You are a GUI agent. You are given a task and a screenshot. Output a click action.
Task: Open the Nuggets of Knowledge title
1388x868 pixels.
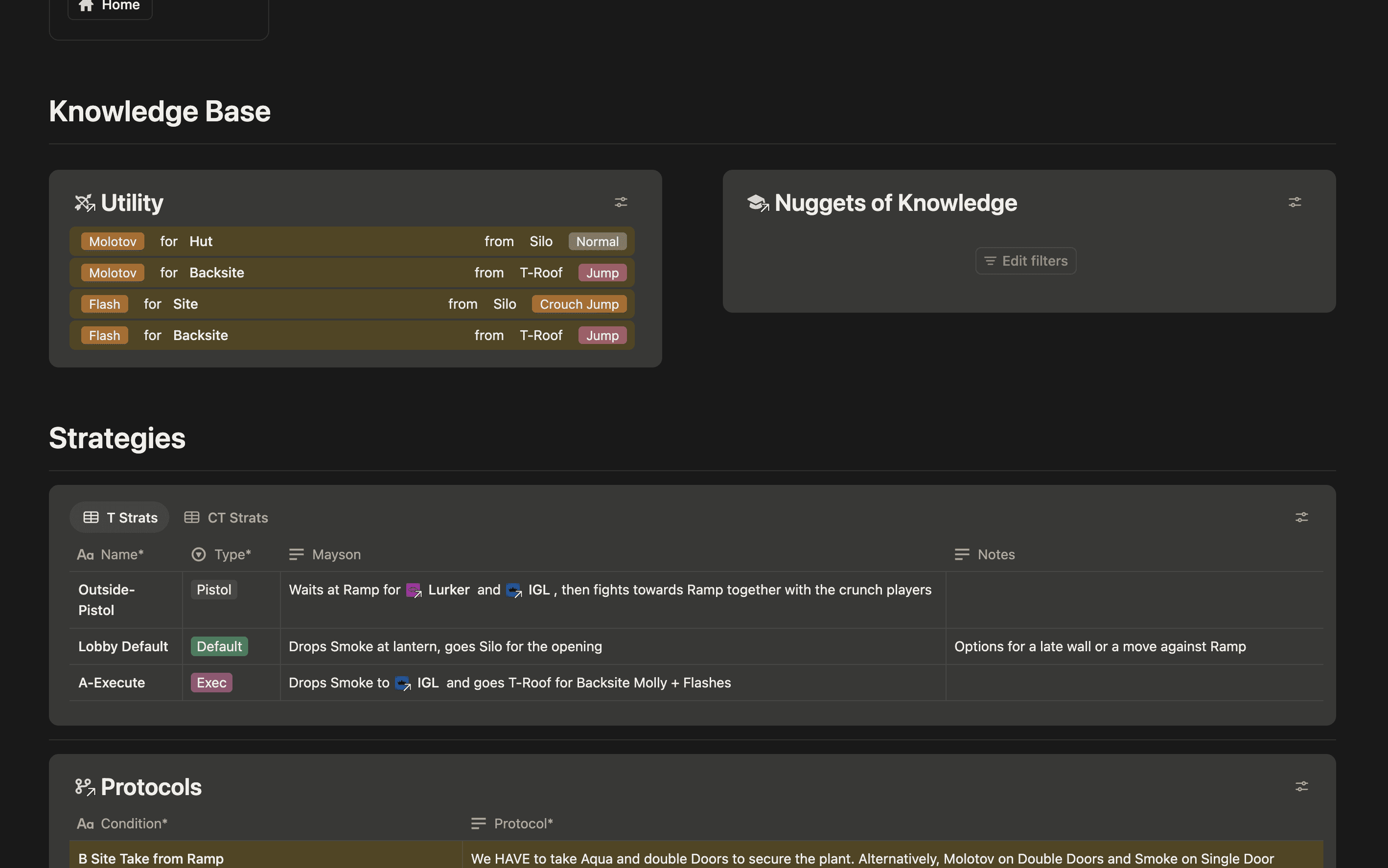click(x=896, y=203)
